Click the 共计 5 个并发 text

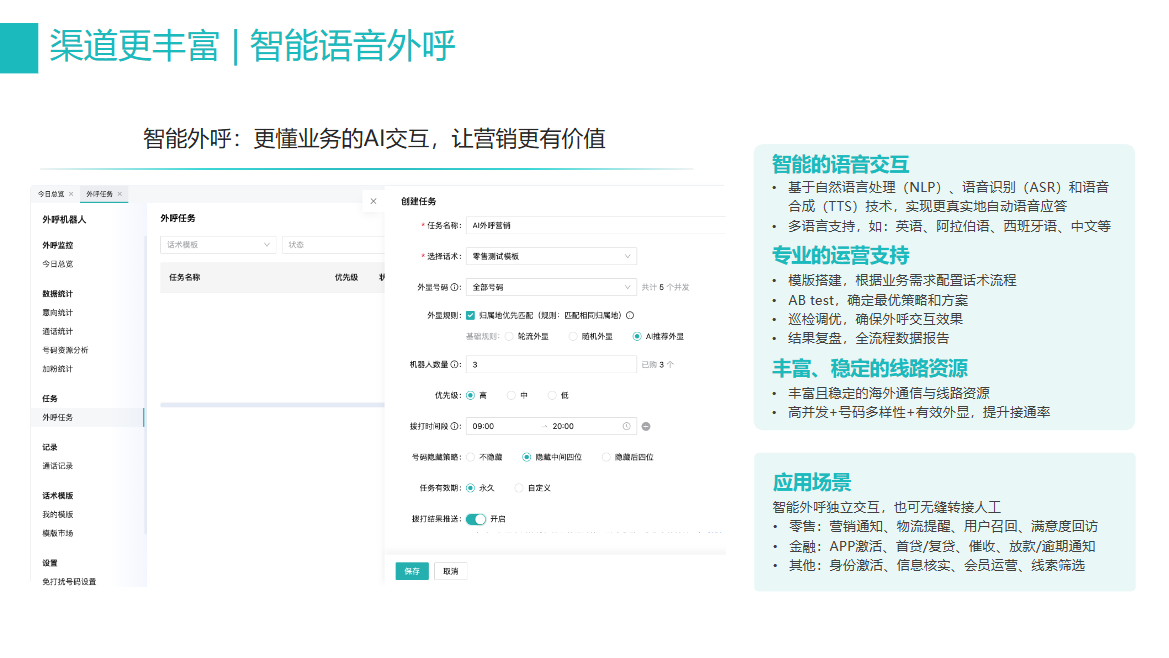tap(665, 287)
